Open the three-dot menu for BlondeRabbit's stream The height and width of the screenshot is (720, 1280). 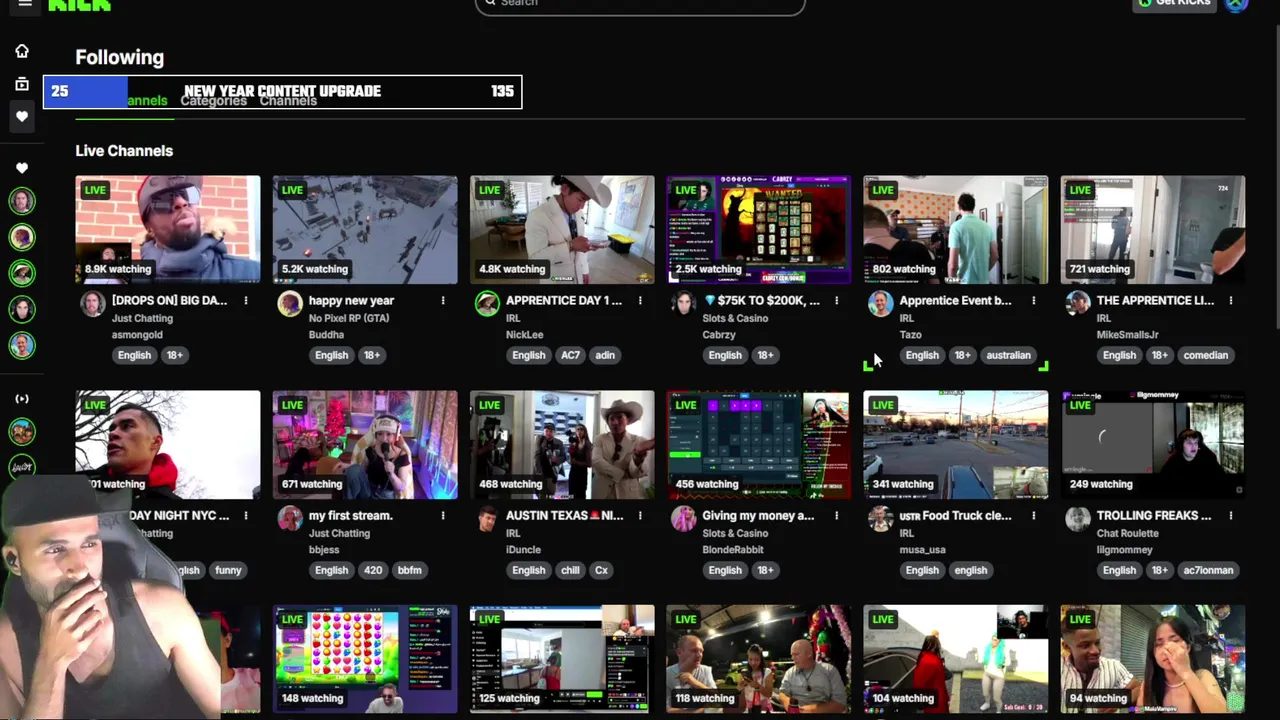pos(837,516)
